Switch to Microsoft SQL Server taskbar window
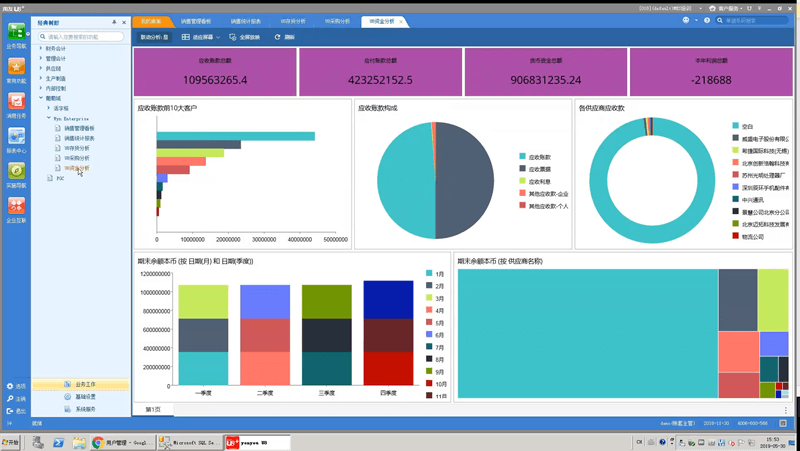This screenshot has width=800, height=451. click(190, 443)
